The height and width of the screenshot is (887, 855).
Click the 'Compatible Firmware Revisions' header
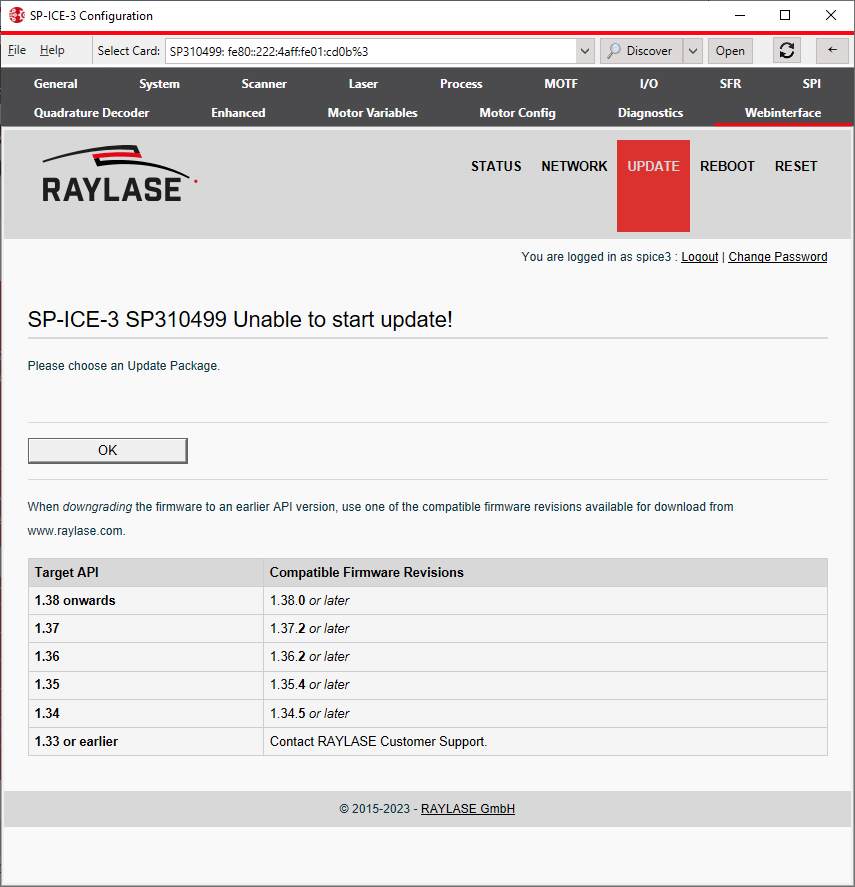coord(545,572)
